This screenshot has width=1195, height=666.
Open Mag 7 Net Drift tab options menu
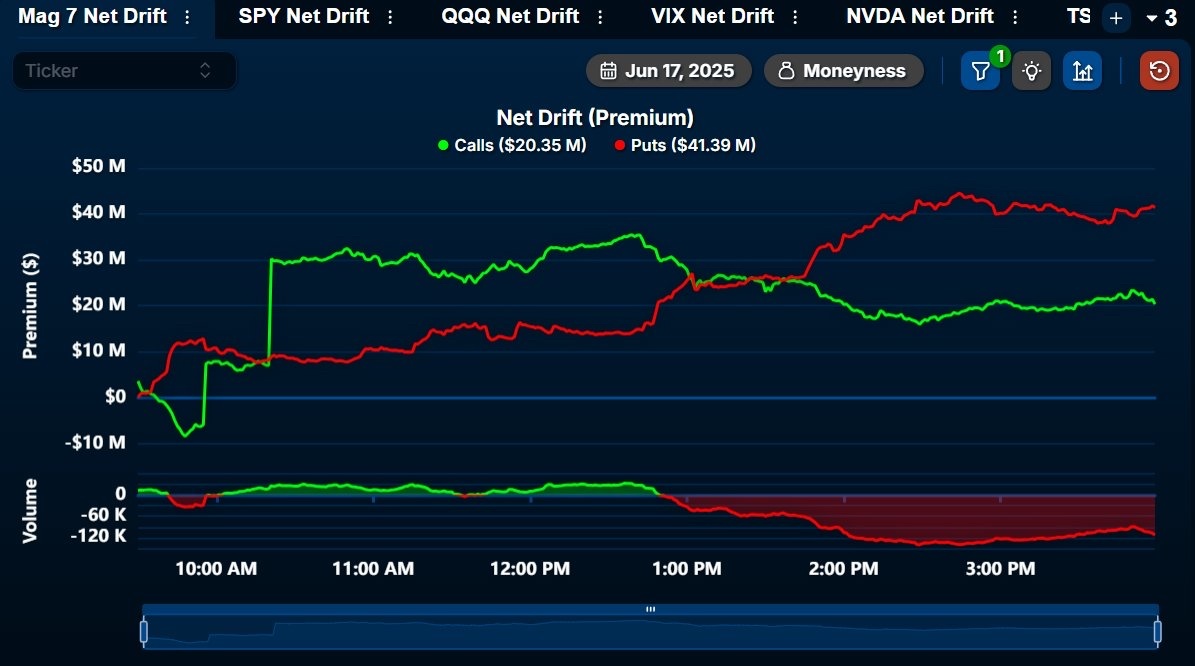(187, 17)
